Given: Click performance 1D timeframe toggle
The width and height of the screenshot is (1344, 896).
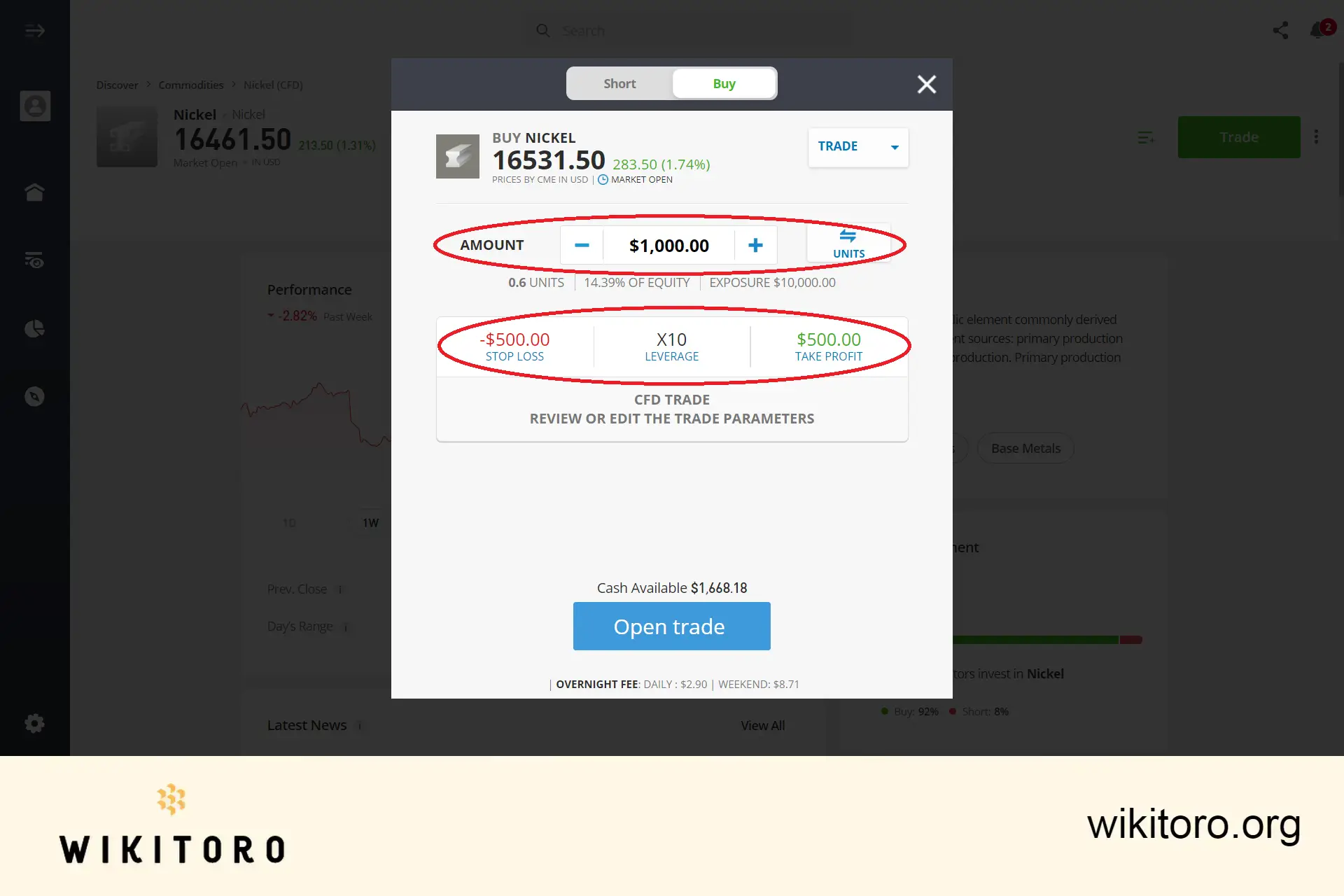Looking at the screenshot, I should pyautogui.click(x=289, y=521).
